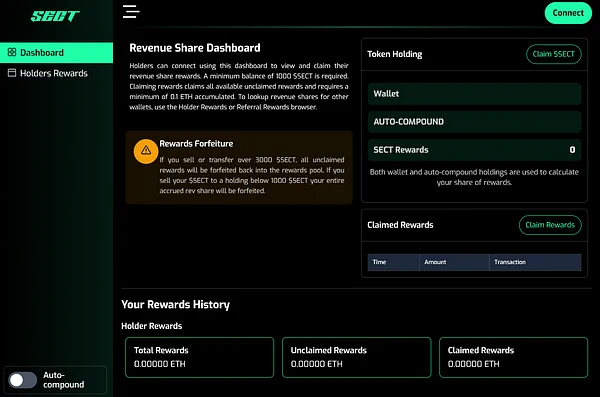600x397 pixels.
Task: Click the Claim Rewards button
Action: [550, 225]
